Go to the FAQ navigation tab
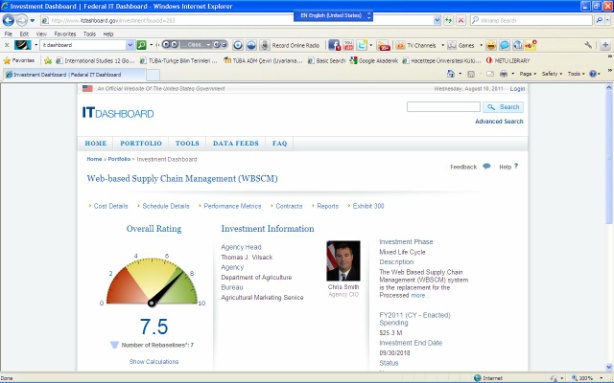The image size is (614, 383). tap(280, 143)
